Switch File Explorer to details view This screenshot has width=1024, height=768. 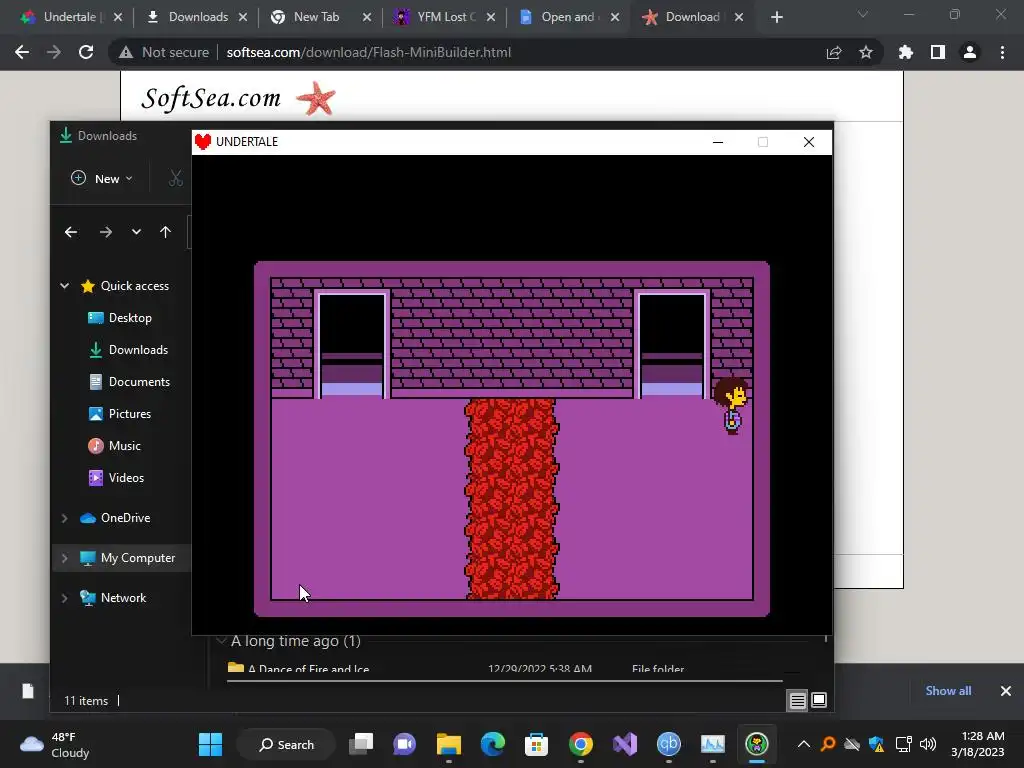[797, 701]
